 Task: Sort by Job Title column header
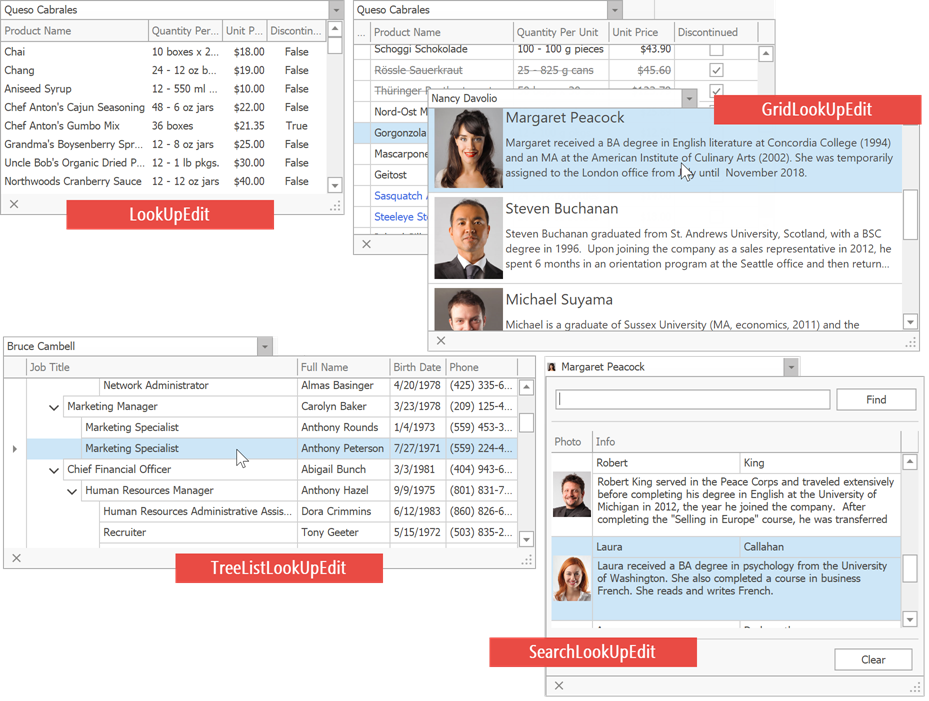click(161, 367)
